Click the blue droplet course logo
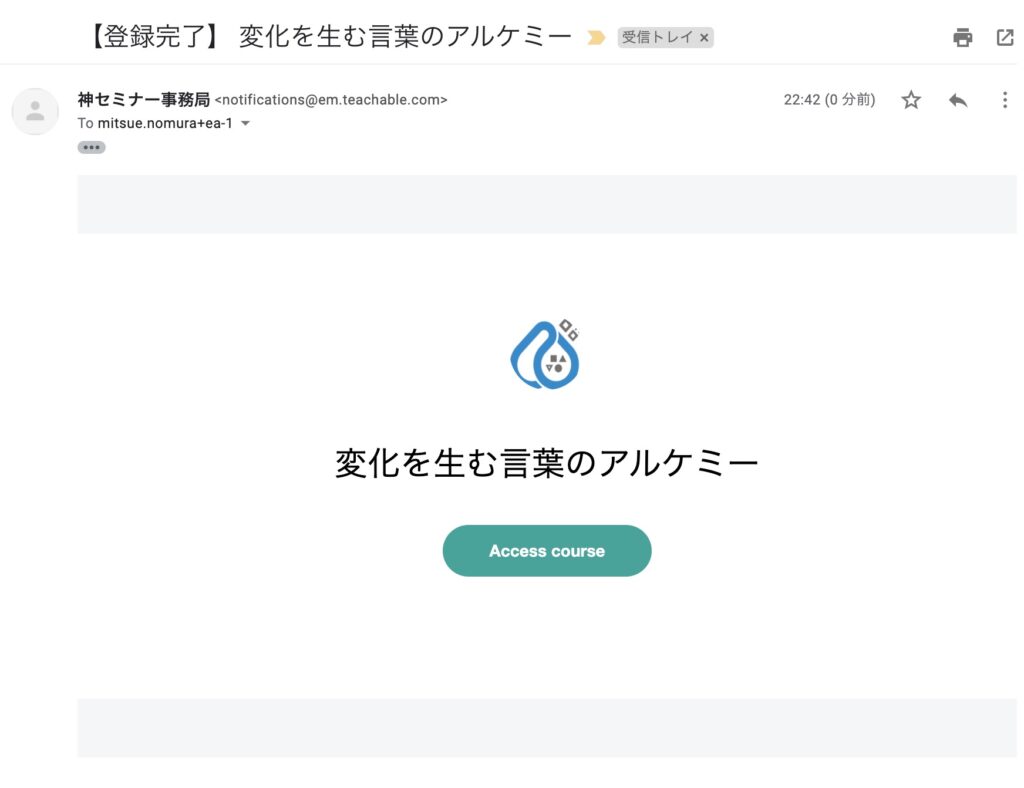Image resolution: width=1024 pixels, height=788 pixels. tap(545, 354)
